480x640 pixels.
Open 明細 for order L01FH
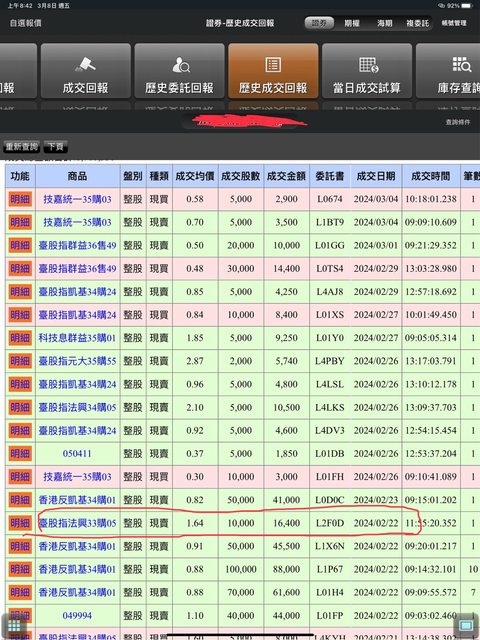pyautogui.click(x=20, y=477)
